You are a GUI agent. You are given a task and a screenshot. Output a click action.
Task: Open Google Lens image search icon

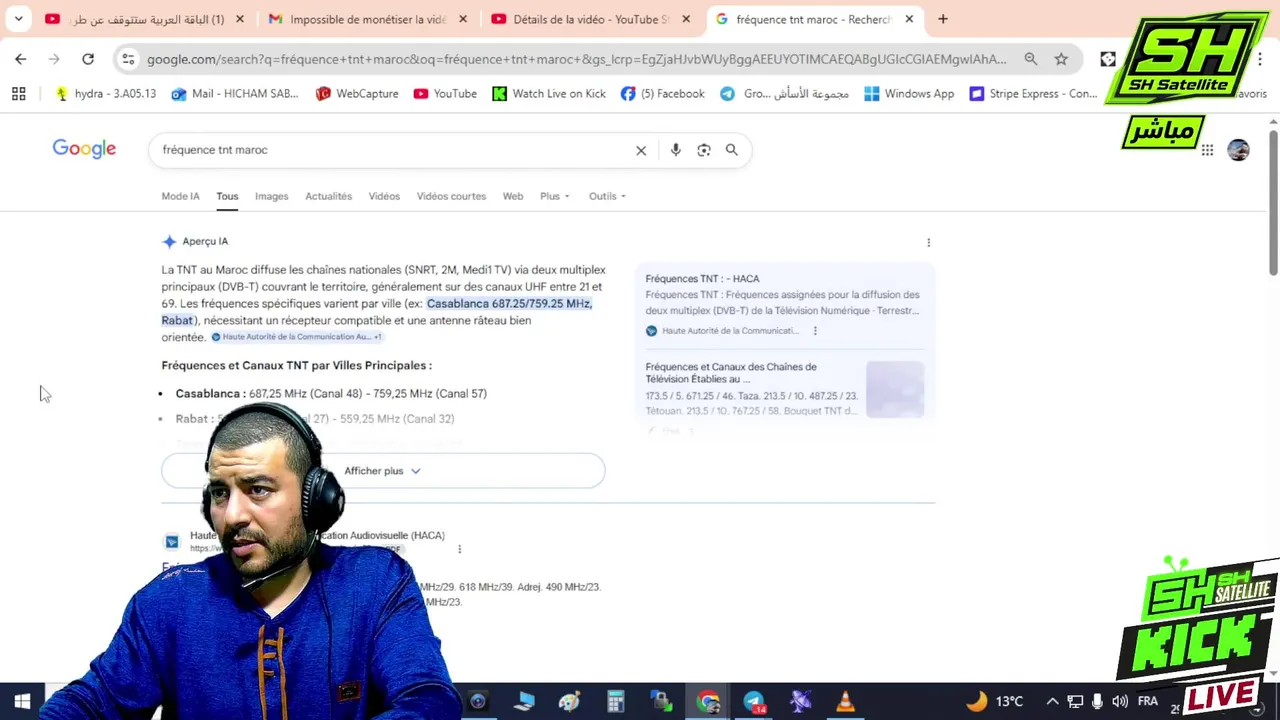704,150
